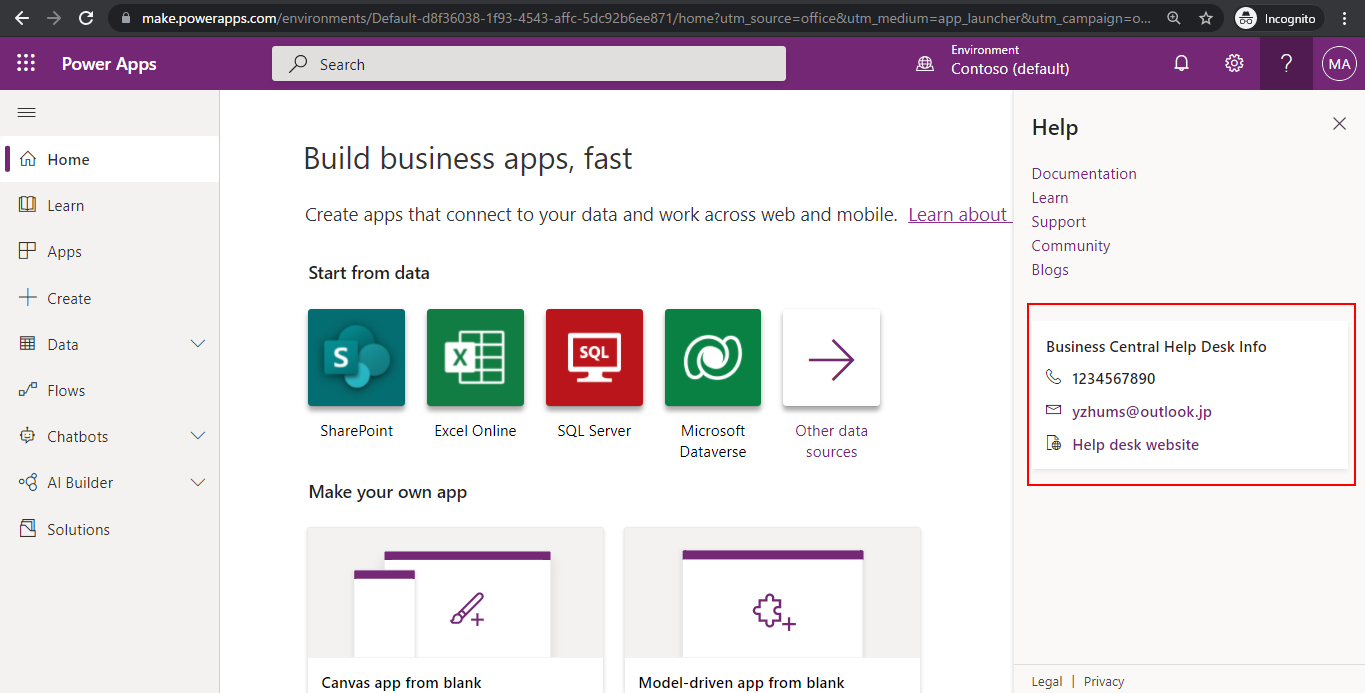This screenshot has height=693, width=1365.
Task: Open the Documentation link in Help panel
Action: [1083, 173]
